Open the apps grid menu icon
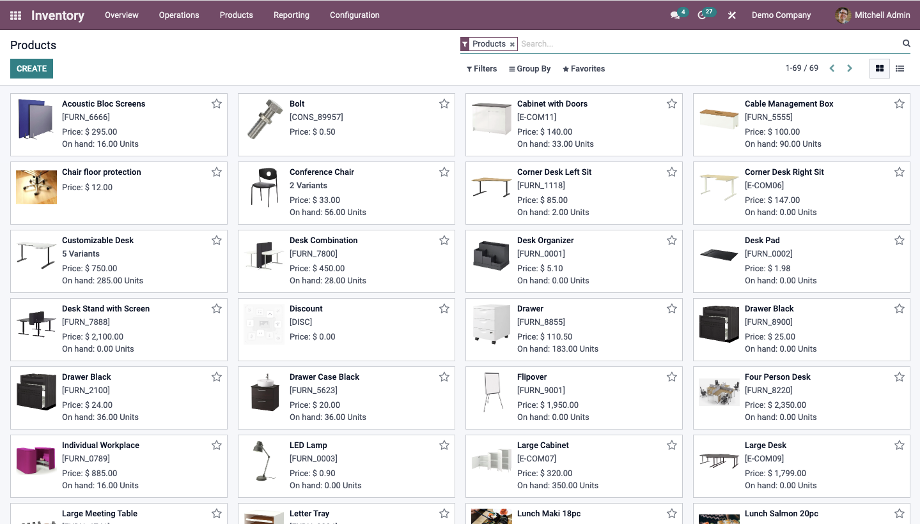920x524 pixels. click(x=16, y=15)
